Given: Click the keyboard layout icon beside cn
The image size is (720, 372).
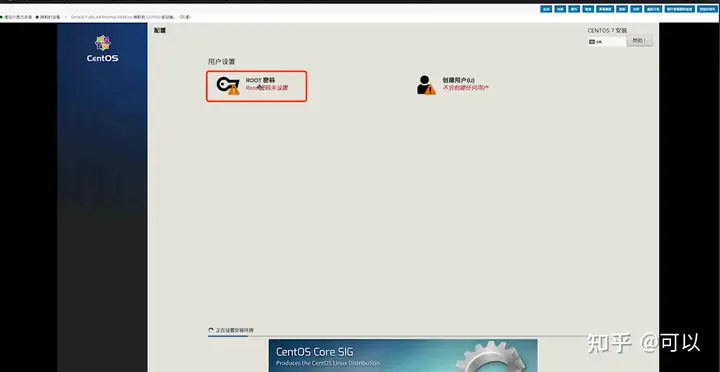Looking at the screenshot, I should tap(592, 41).
